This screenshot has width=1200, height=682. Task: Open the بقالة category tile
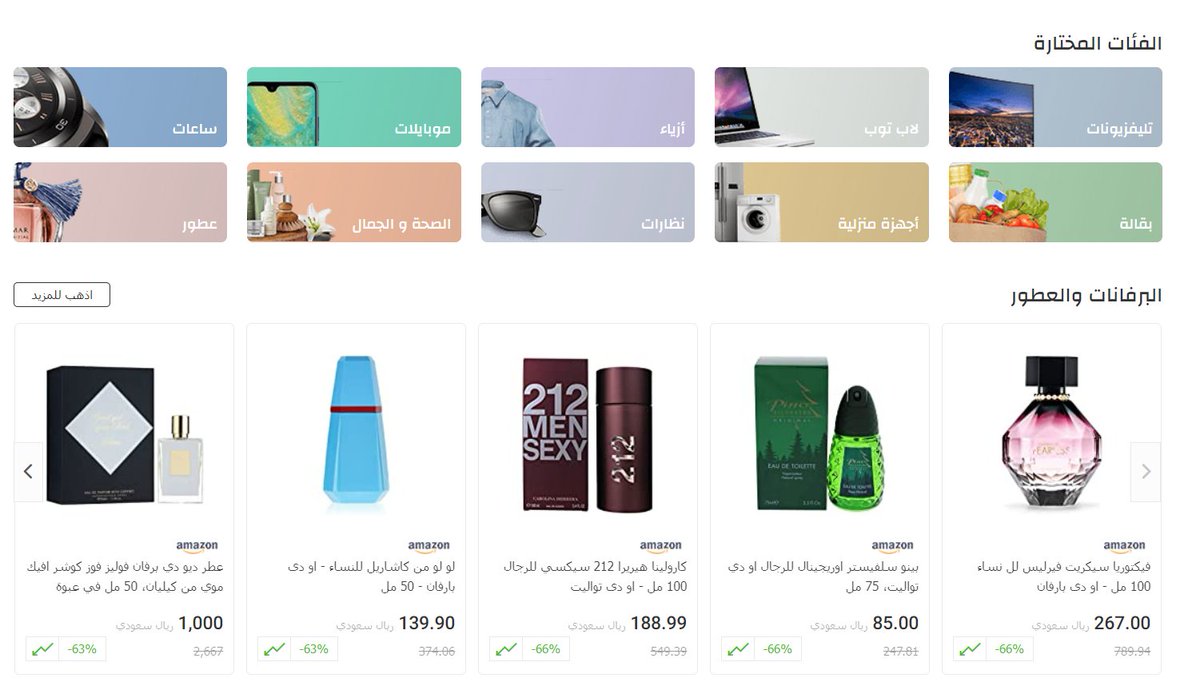1055,202
